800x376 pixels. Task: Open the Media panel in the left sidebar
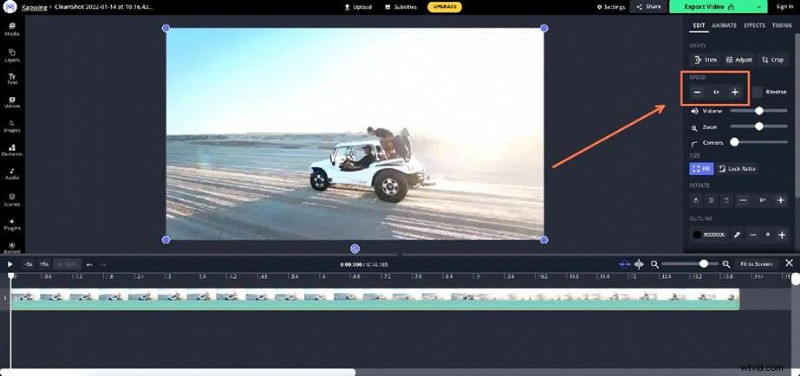pos(12,29)
